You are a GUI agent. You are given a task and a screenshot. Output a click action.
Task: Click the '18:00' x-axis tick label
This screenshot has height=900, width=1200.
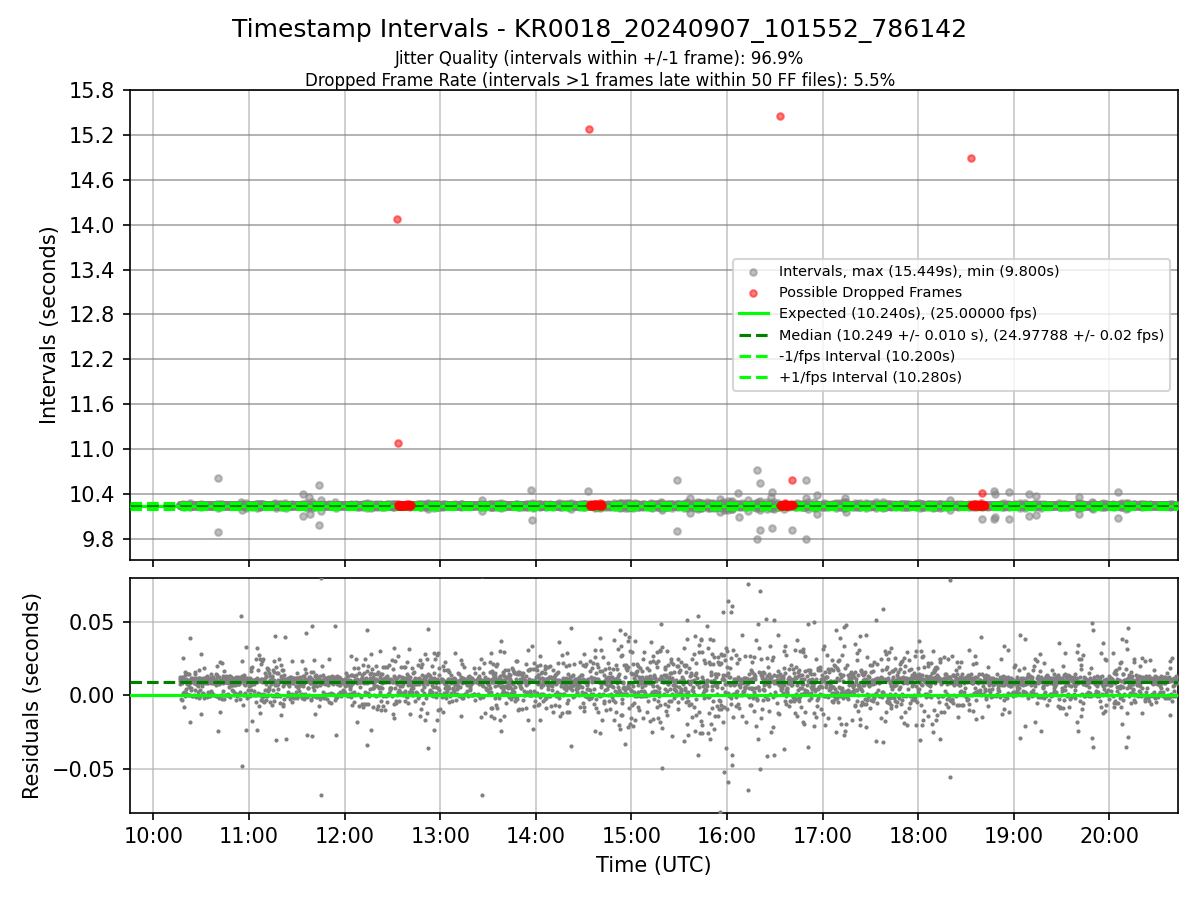(x=918, y=835)
